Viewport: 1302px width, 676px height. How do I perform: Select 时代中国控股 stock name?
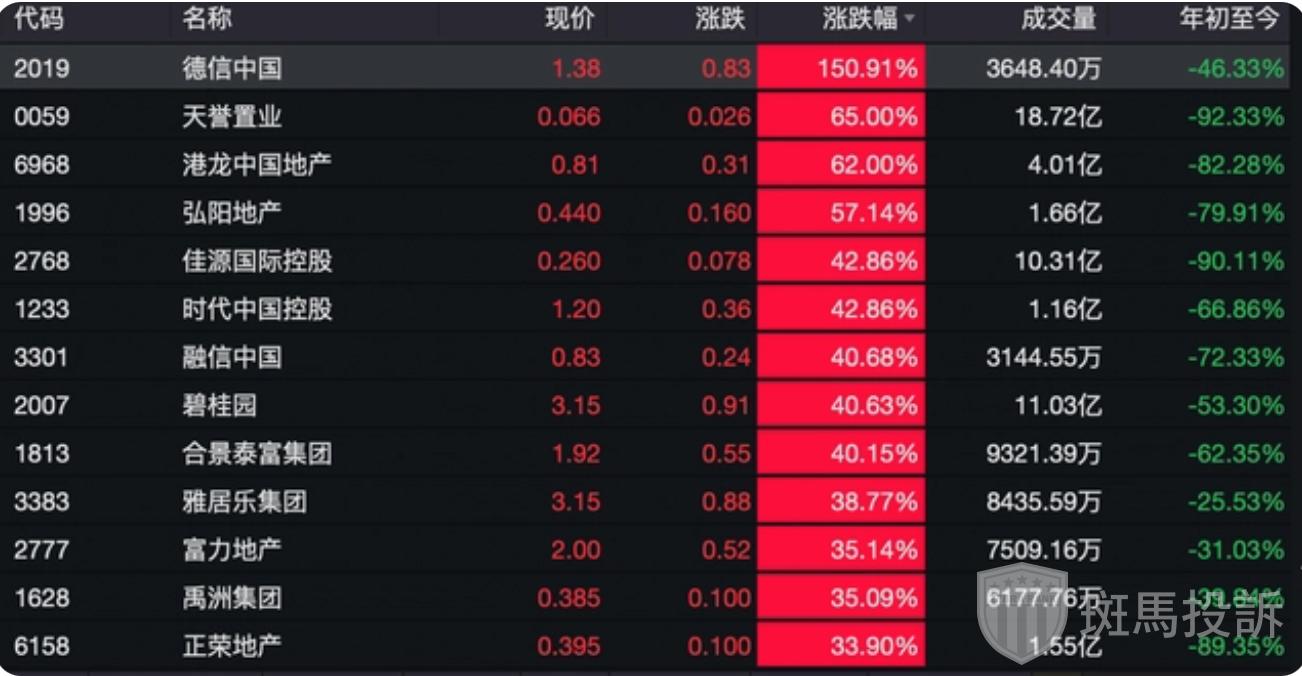pos(257,309)
